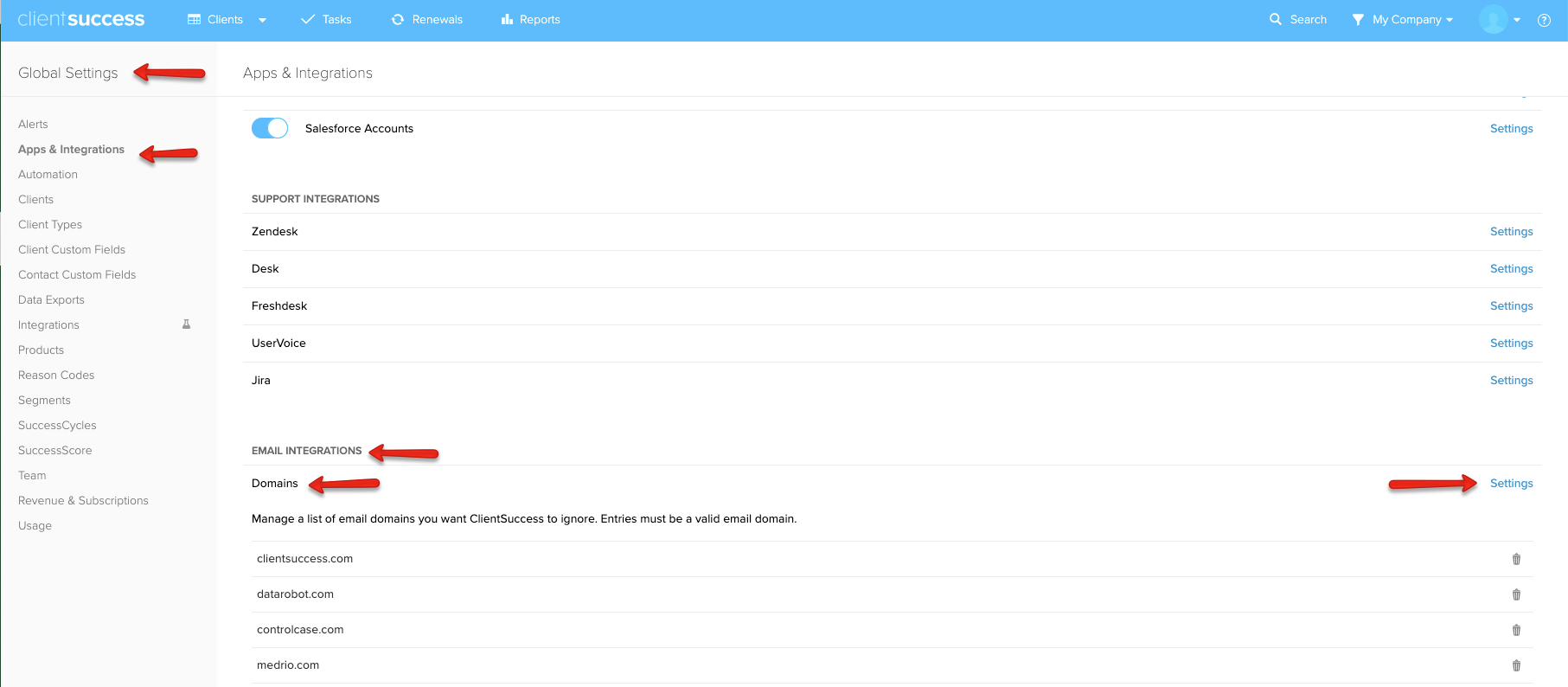
Task: Click the ClientSuccess logo
Action: 81,19
